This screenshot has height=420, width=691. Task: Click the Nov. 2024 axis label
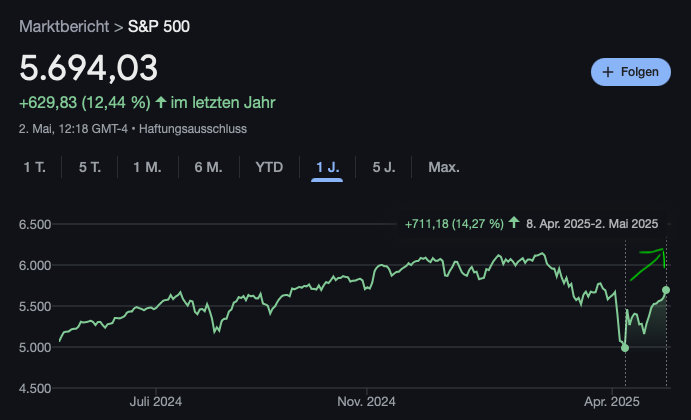(x=366, y=401)
